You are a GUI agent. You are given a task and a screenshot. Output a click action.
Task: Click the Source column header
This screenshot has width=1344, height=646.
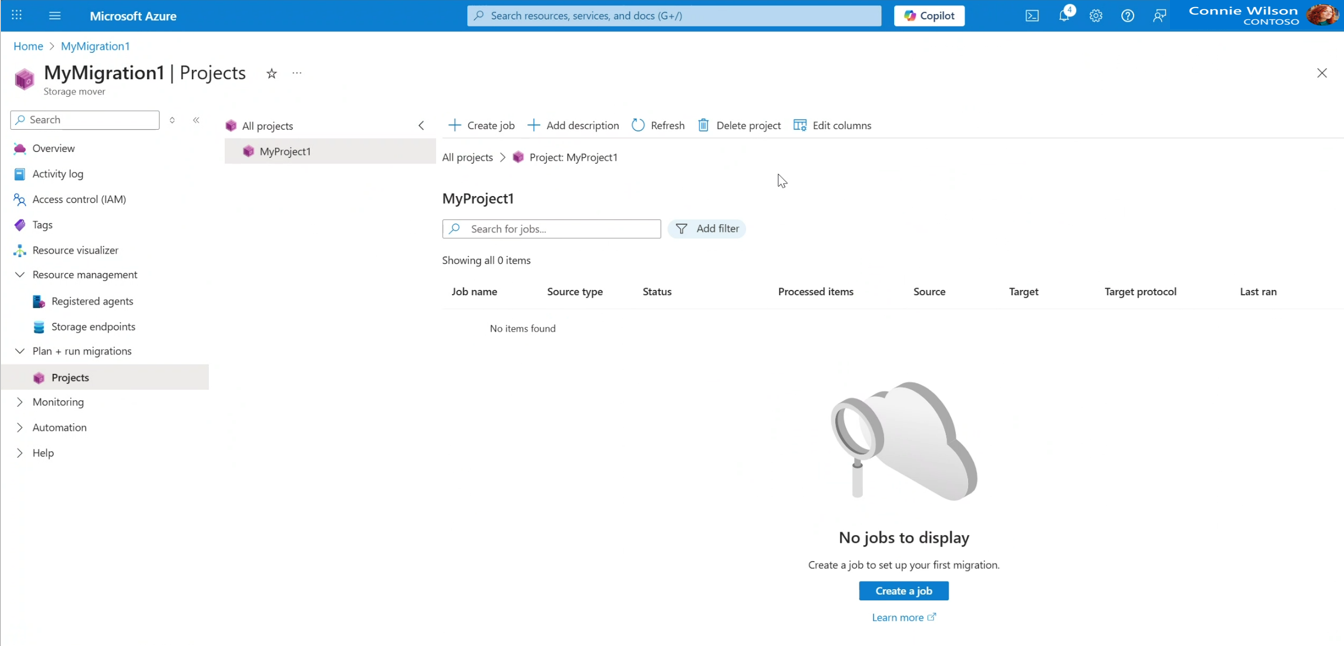(929, 292)
